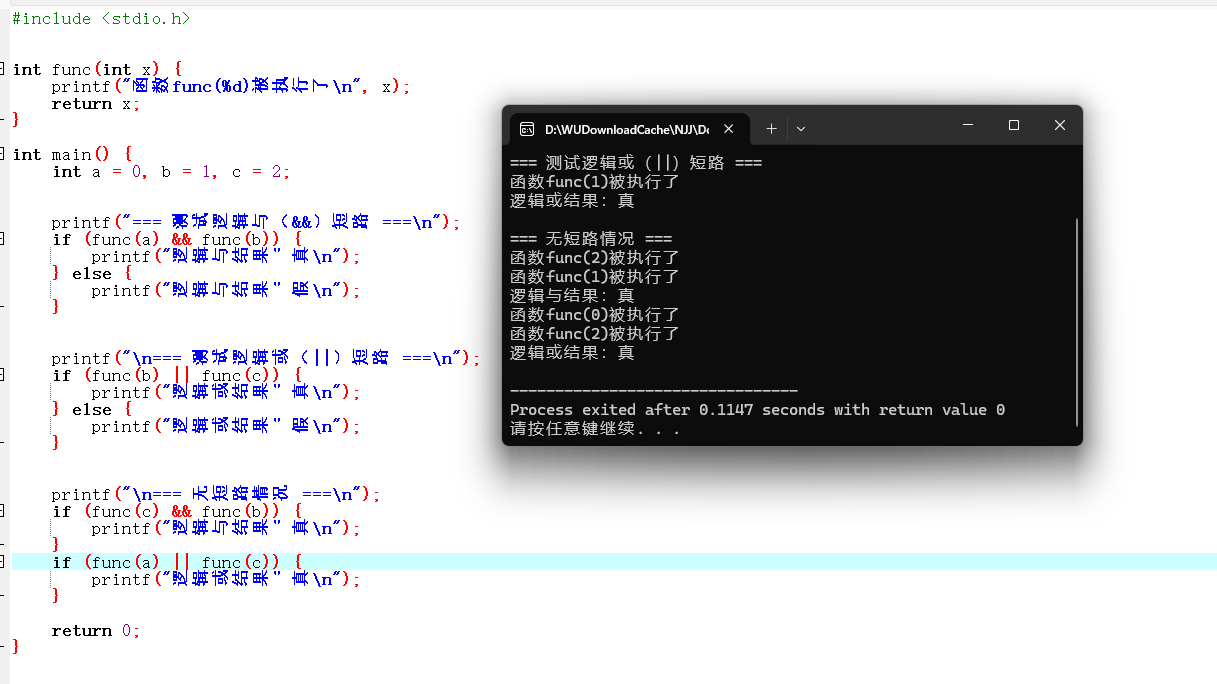Collapse fold marker at if (func(a) && func(b))
This screenshot has height=684, width=1217.
coord(2,239)
